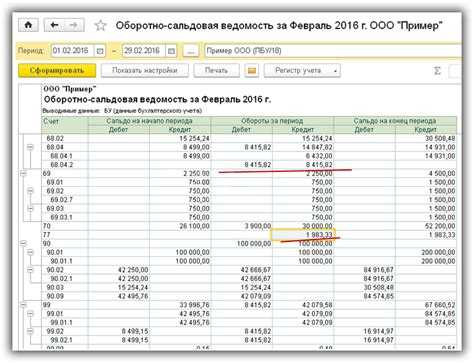474x363 pixels.
Task: Click the email envelope icon next to Печать
Action: [252, 71]
